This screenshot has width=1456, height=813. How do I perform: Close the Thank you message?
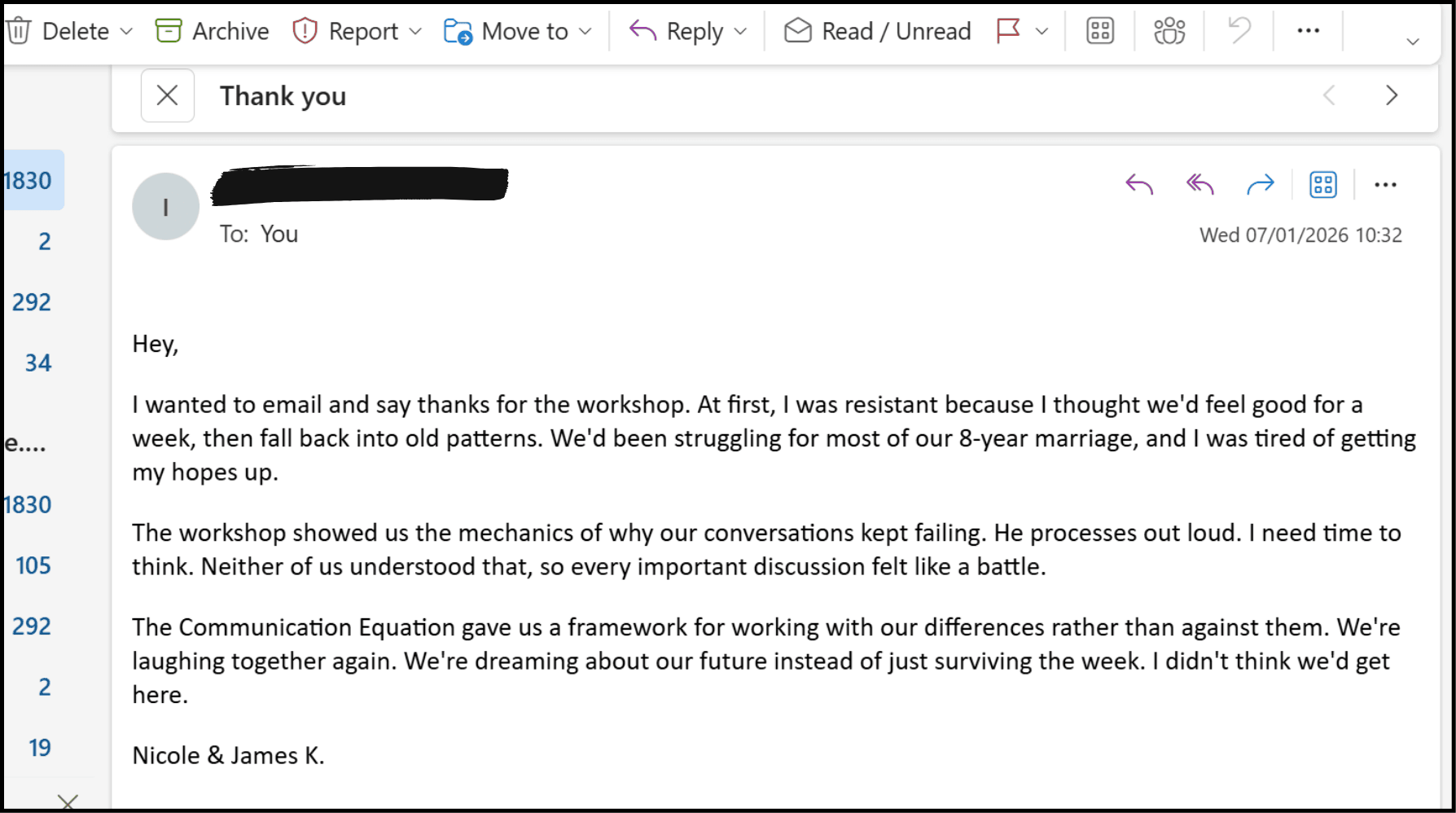point(167,95)
